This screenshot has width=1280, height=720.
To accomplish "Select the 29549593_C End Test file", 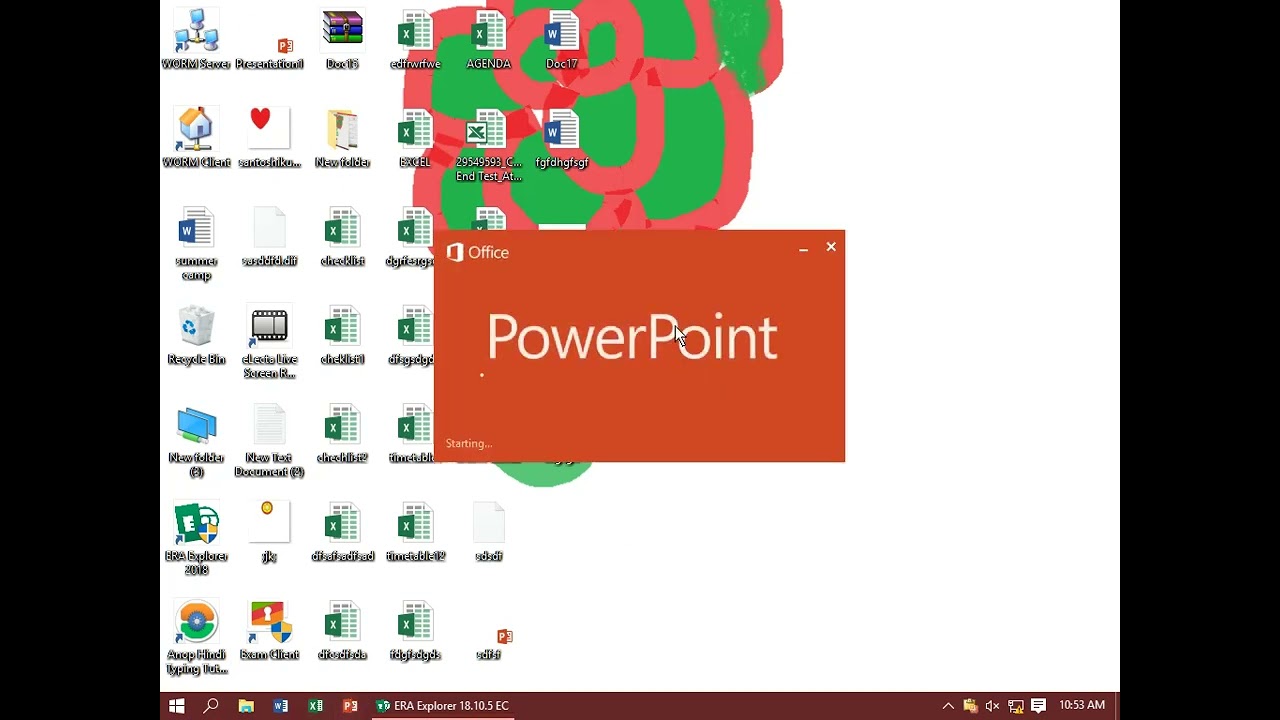I will [488, 146].
